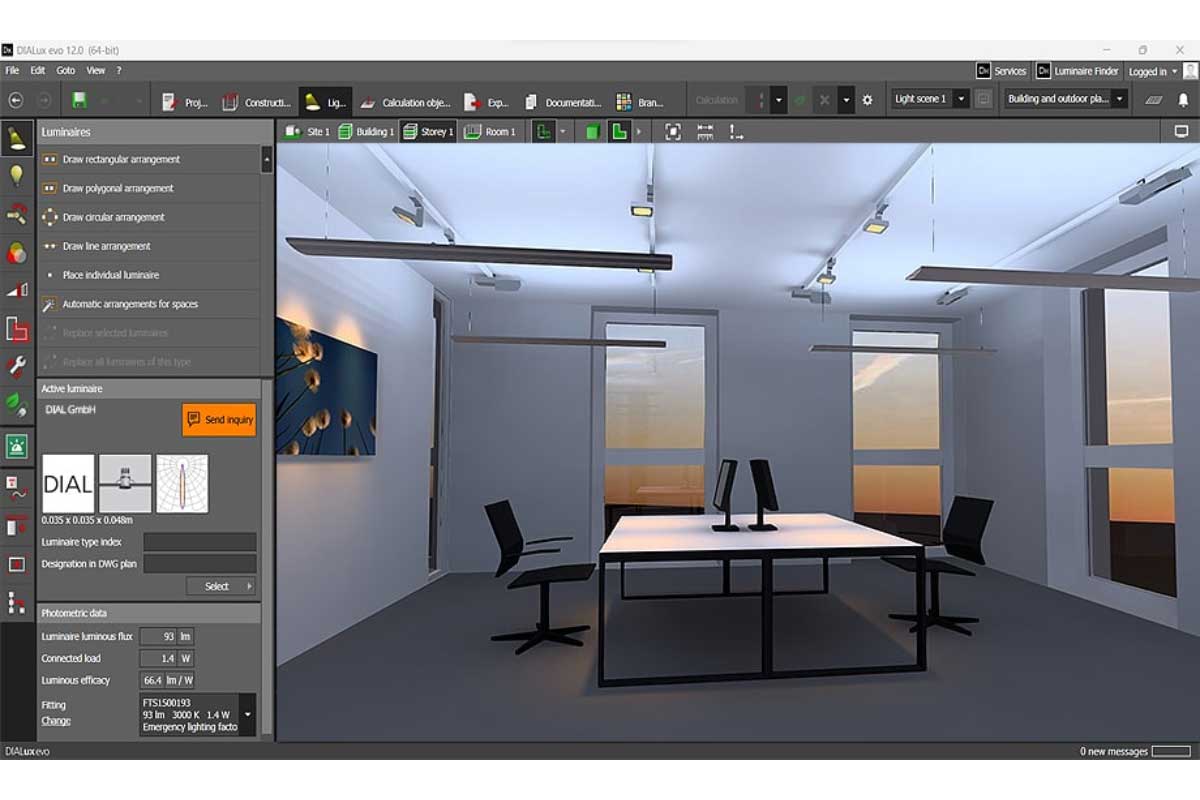Toggle the monitor display mode icon
The image size is (1200, 800).
[x=1181, y=132]
